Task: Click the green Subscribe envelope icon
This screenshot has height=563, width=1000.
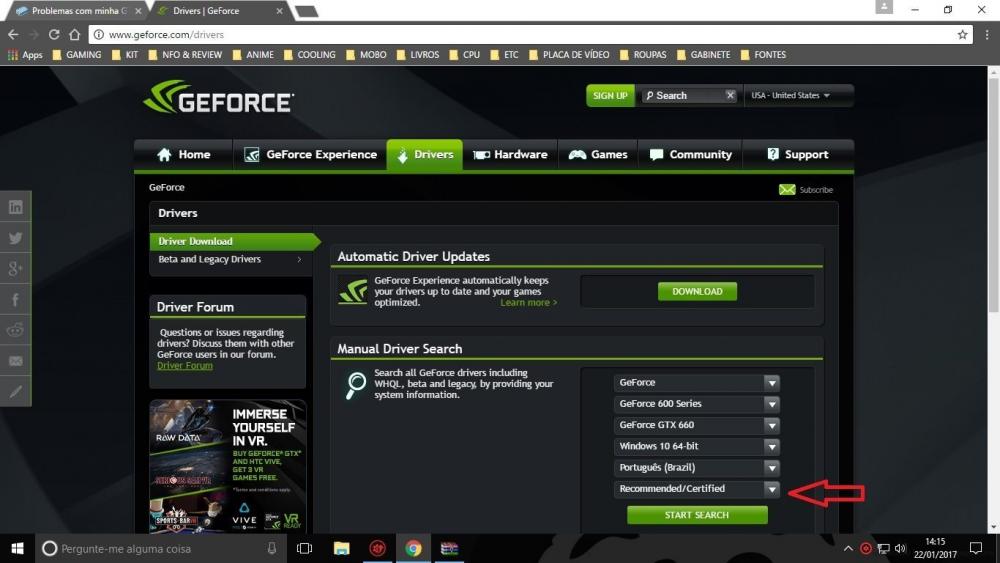Action: [787, 190]
